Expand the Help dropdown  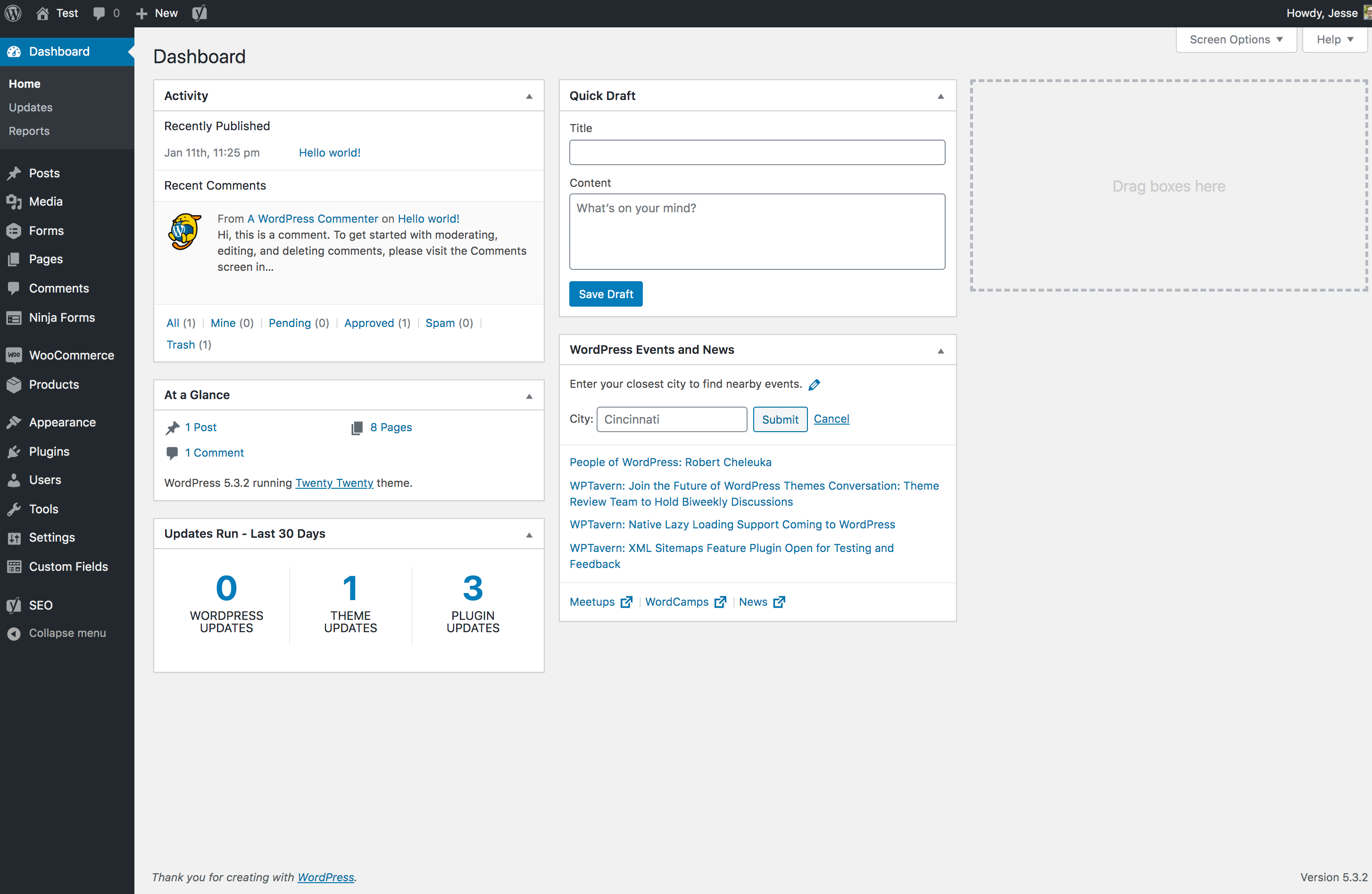click(1334, 39)
